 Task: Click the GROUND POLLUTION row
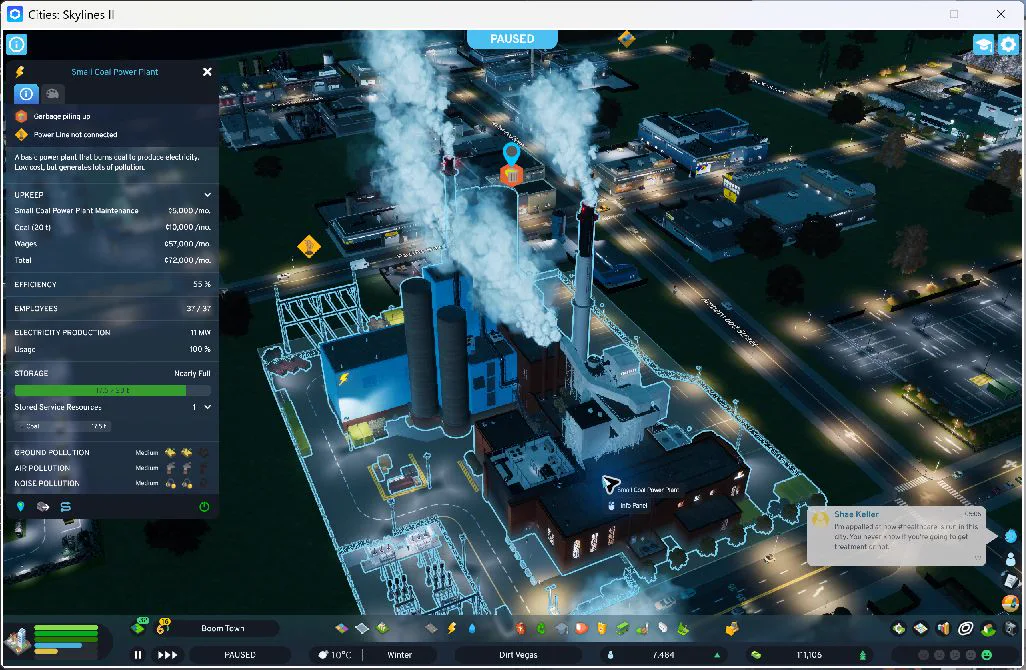(113, 453)
